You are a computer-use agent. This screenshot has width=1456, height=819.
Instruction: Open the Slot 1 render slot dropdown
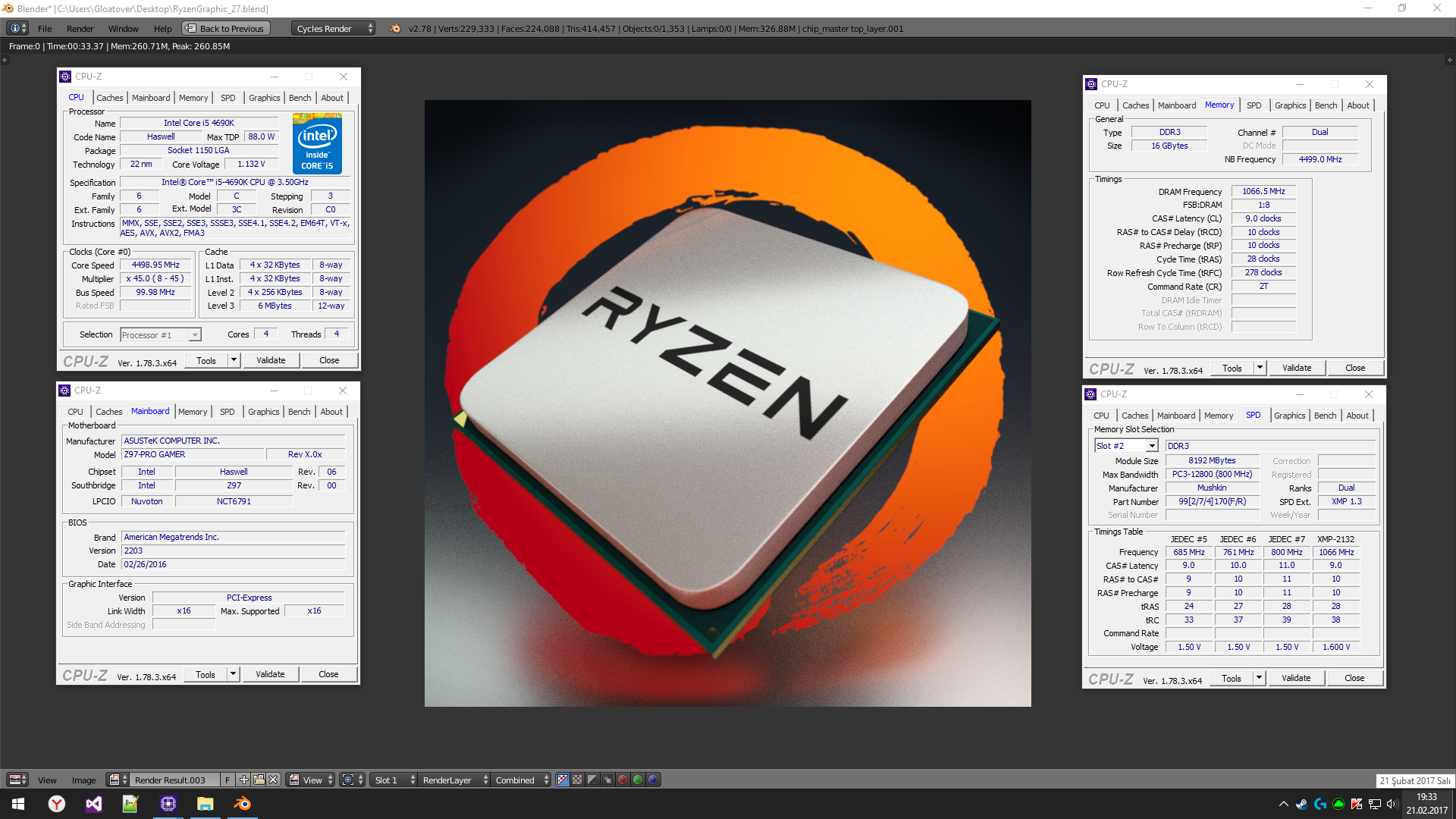(x=394, y=780)
